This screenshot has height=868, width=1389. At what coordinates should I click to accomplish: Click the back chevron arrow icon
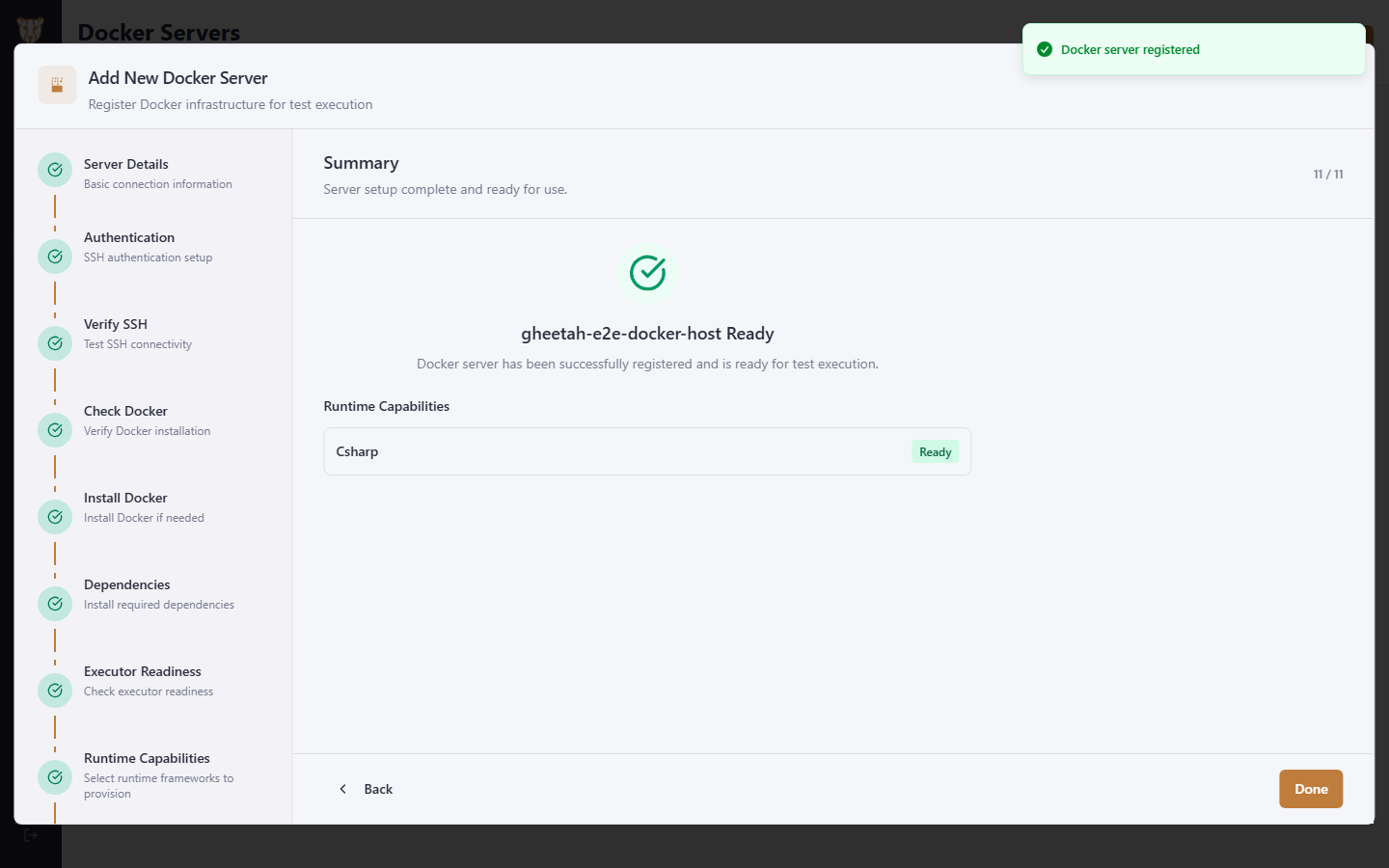click(342, 789)
